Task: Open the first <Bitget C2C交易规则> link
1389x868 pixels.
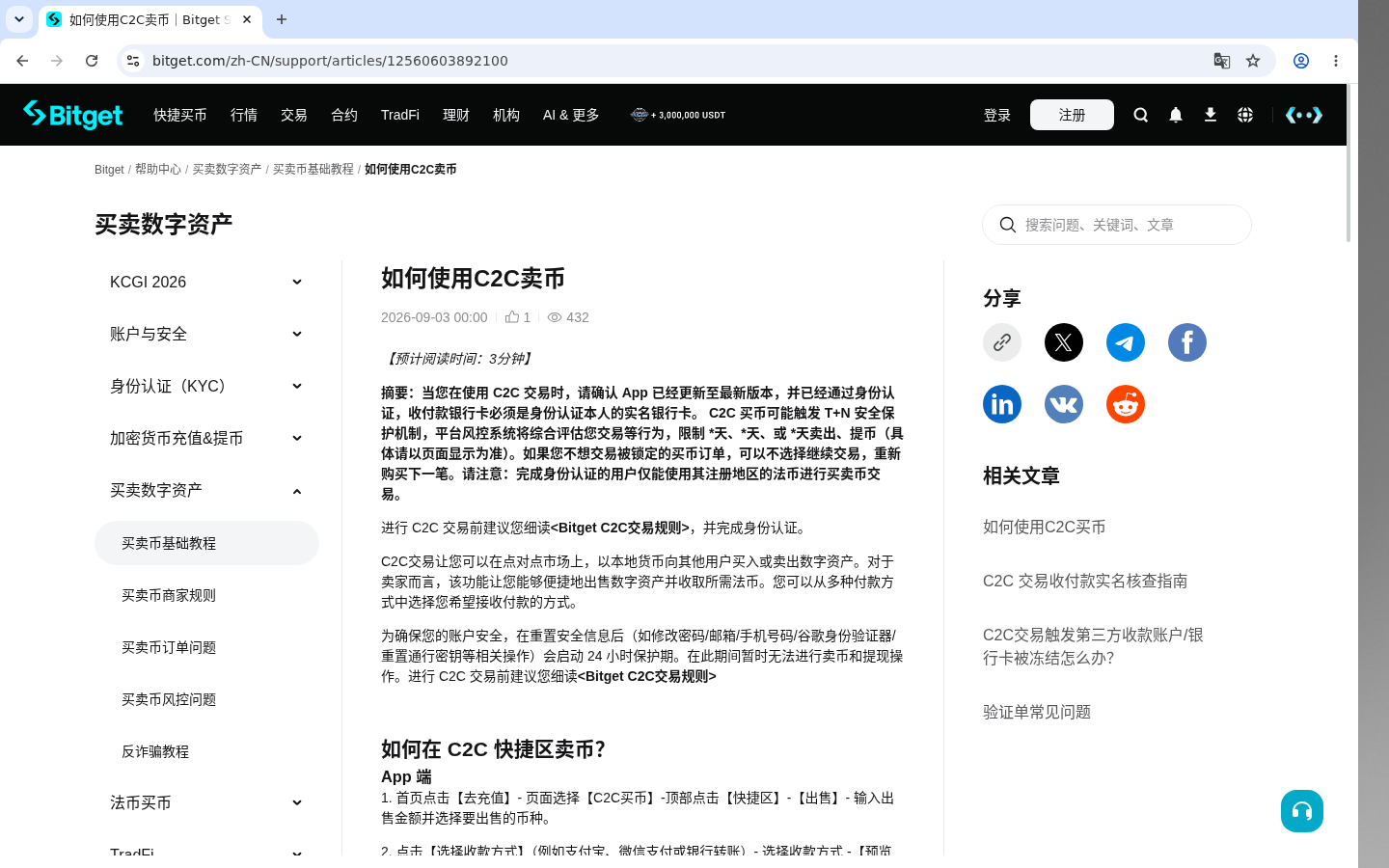Action: [x=619, y=528]
